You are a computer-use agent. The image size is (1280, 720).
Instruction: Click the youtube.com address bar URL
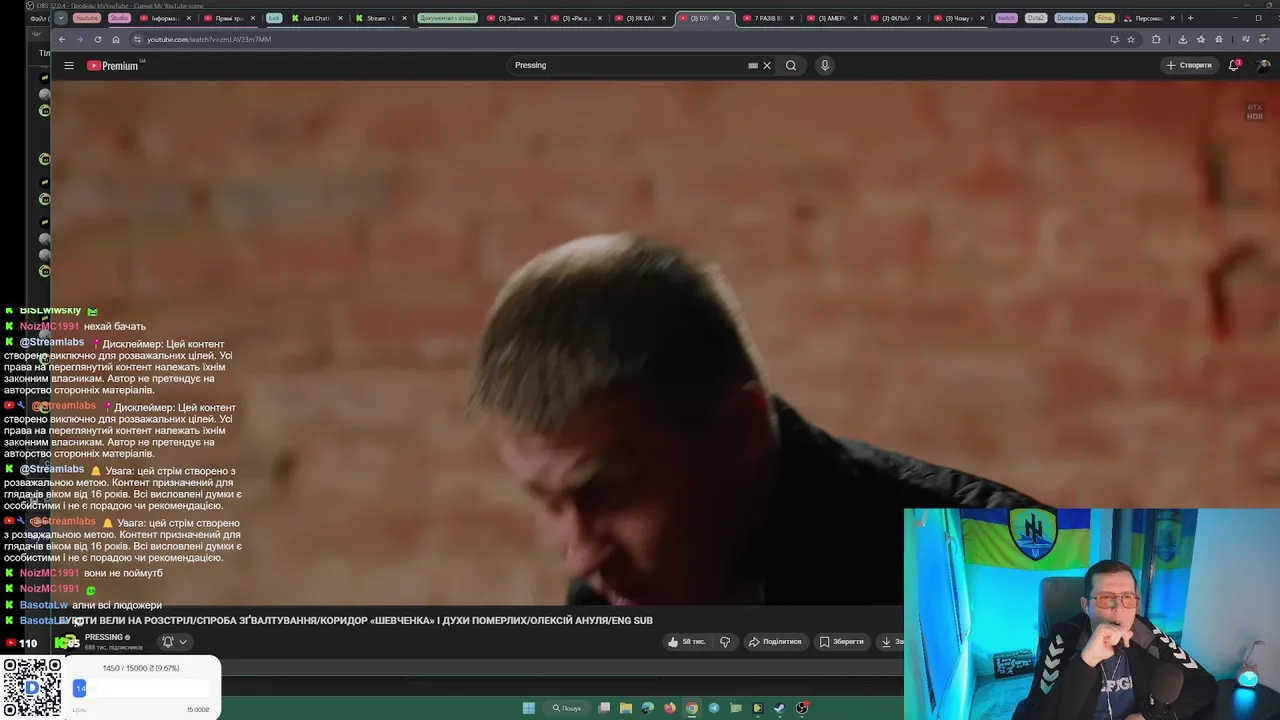(209, 39)
